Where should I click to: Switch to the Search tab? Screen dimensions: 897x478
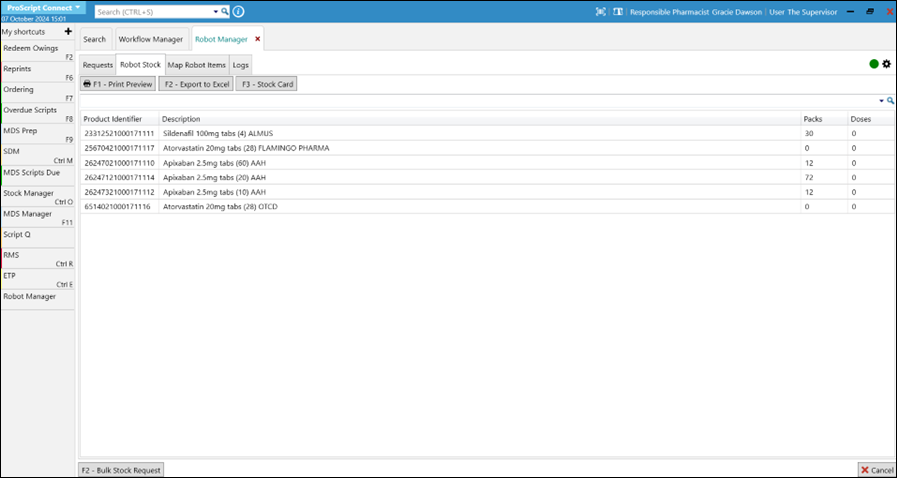pos(95,39)
